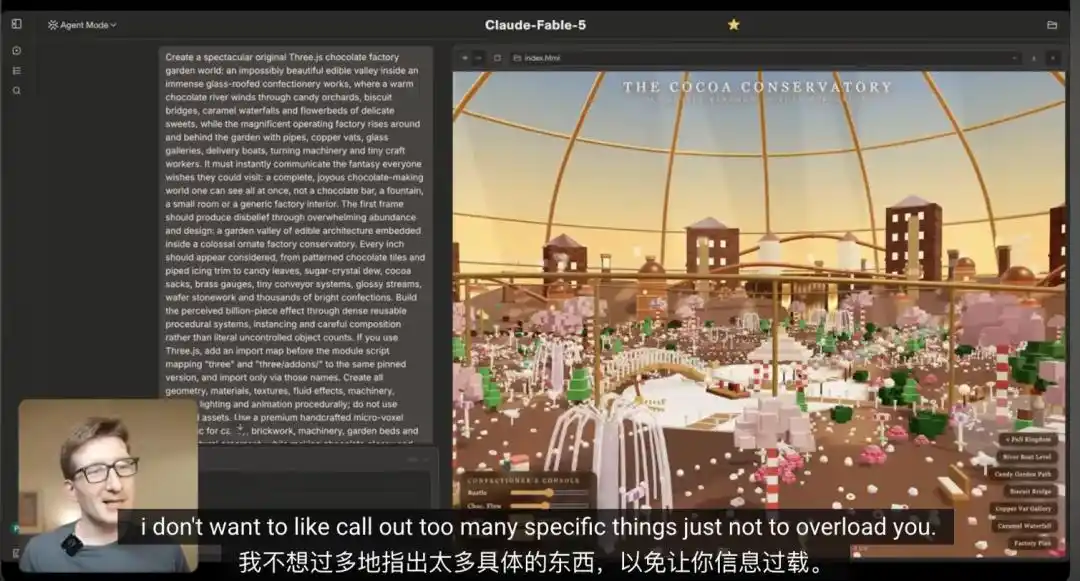Screen dimensions: 1080x581
Task: Toggle the sidebar panel layout icon
Action: (17, 24)
